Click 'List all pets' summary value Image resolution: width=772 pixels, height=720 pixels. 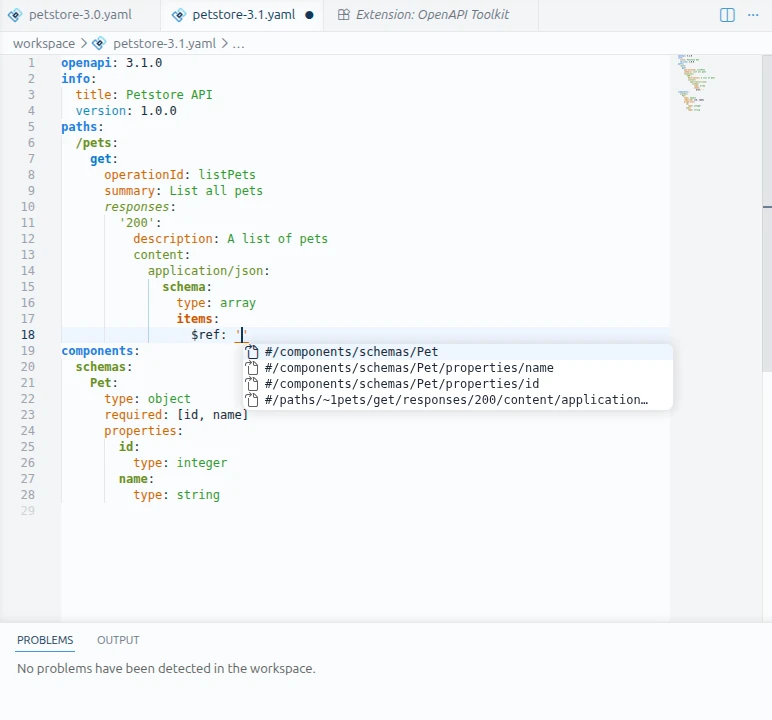(216, 191)
